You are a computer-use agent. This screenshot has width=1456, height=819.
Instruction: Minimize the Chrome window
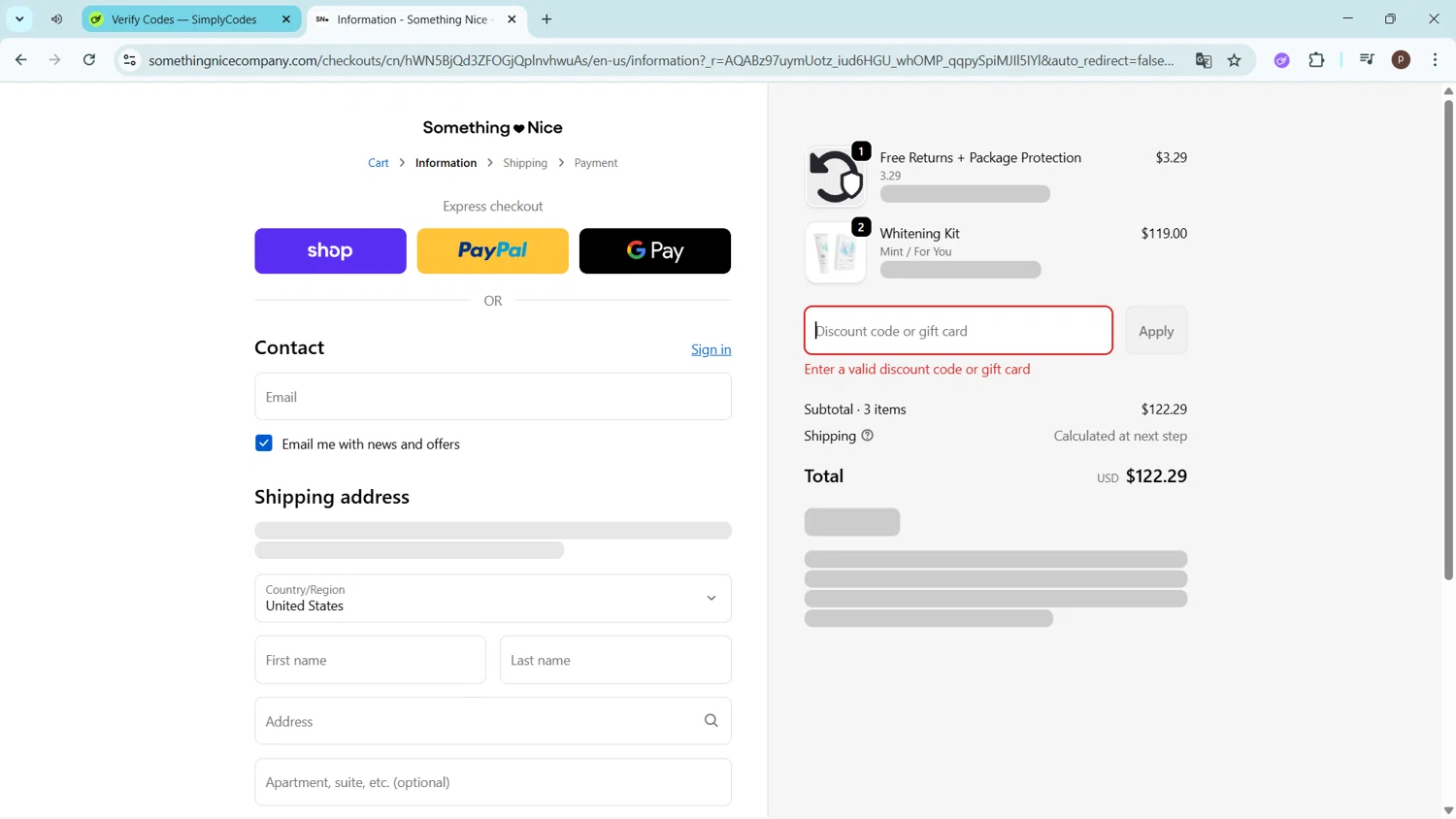click(x=1347, y=18)
